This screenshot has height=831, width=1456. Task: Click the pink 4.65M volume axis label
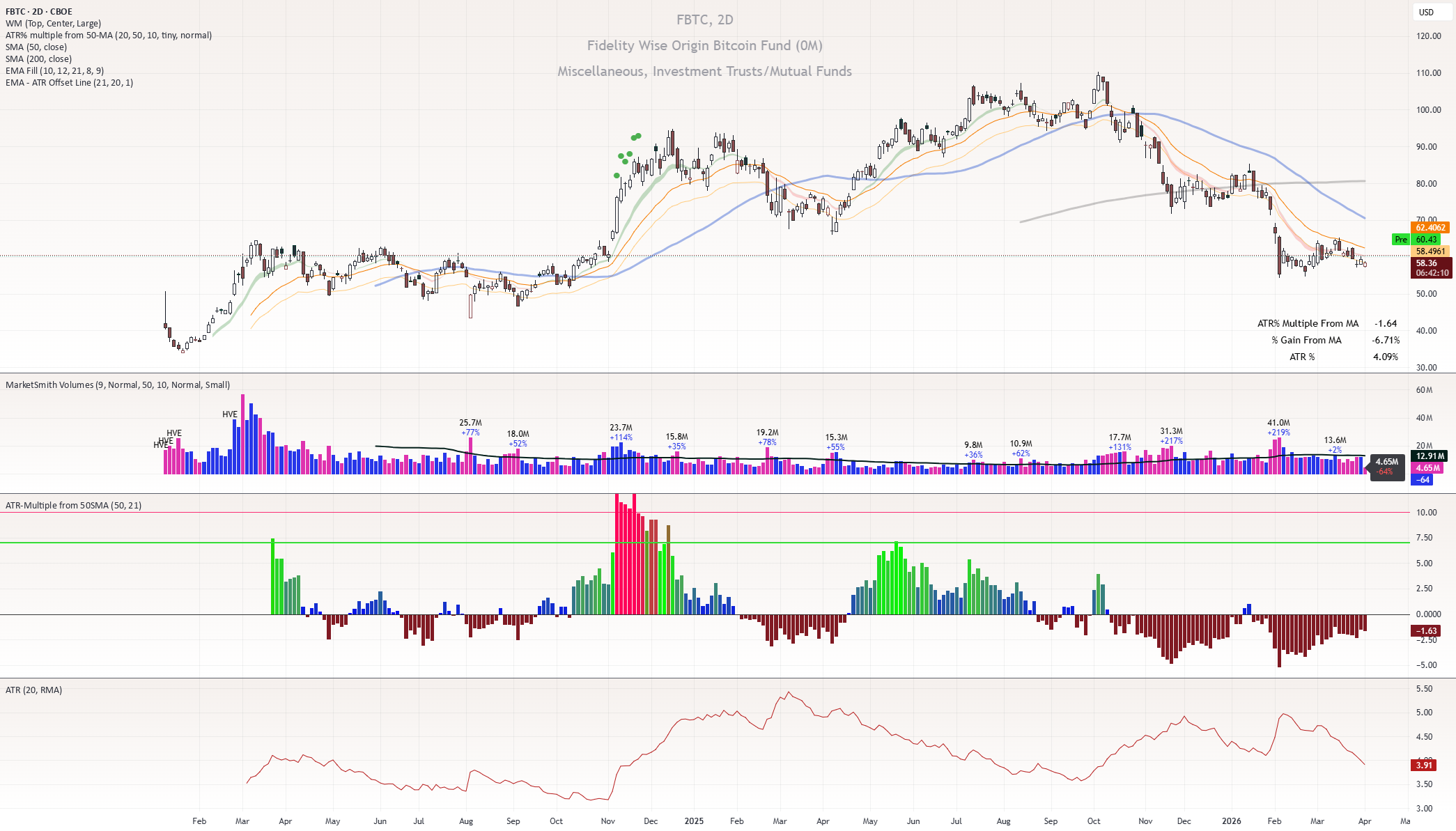tap(1428, 468)
